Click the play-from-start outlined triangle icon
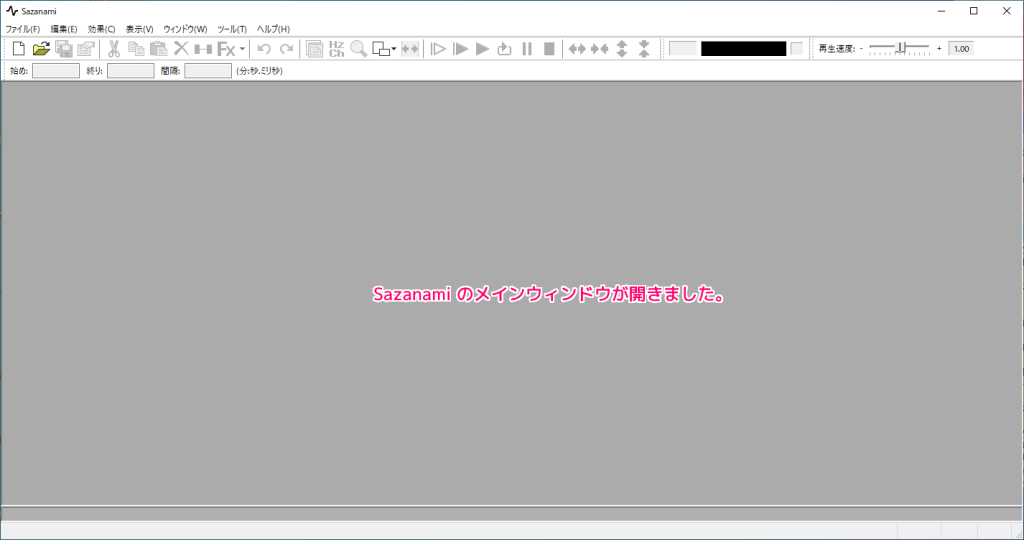The height and width of the screenshot is (540, 1024). [438, 49]
